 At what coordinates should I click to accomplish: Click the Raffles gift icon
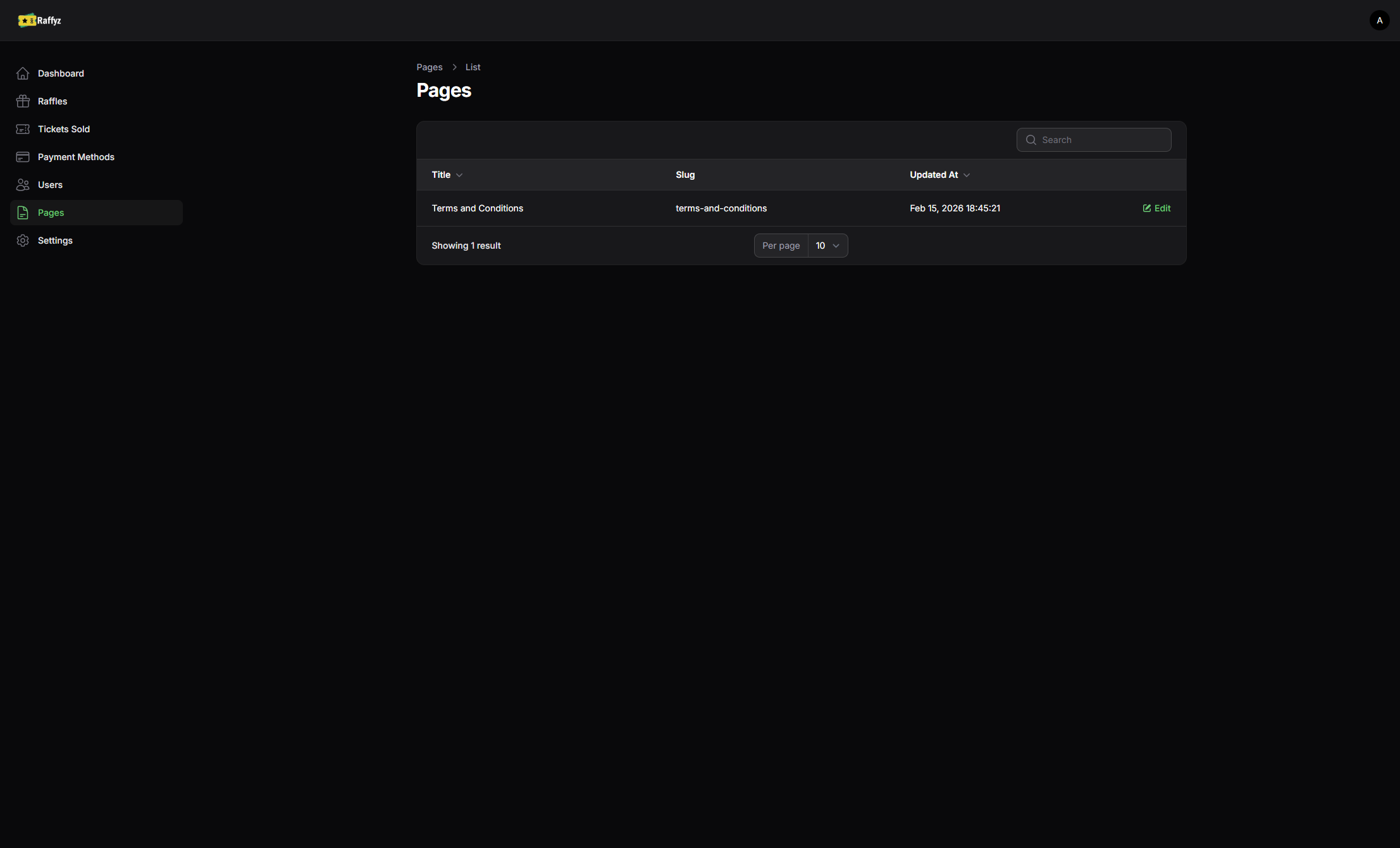tap(23, 101)
